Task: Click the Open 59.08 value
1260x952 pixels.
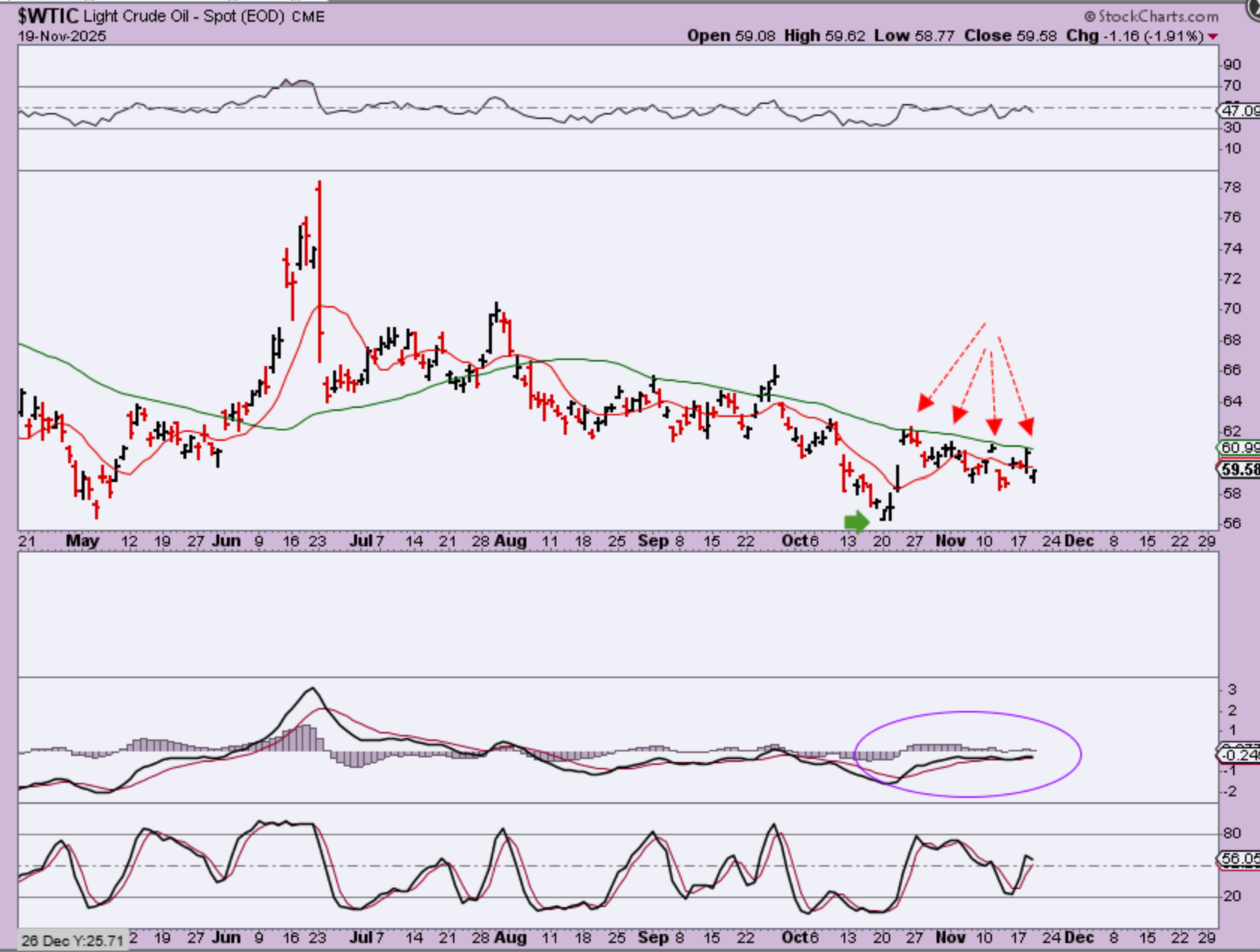Action: coord(731,36)
